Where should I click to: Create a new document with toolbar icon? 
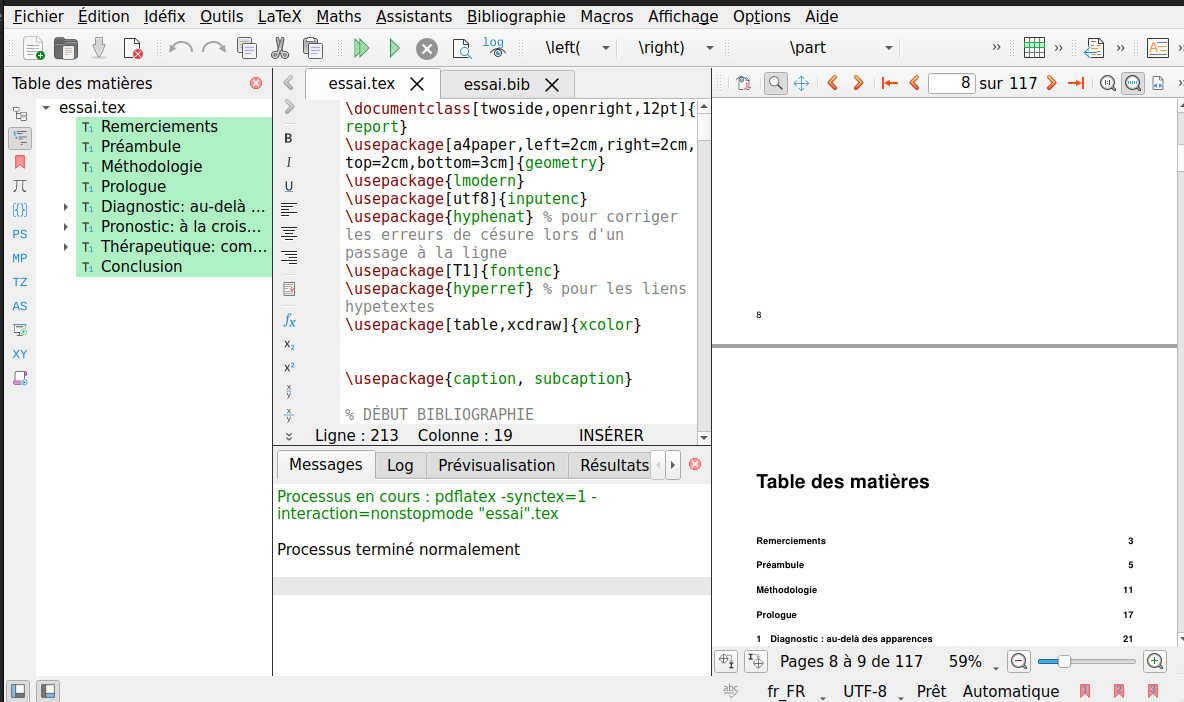tap(34, 48)
